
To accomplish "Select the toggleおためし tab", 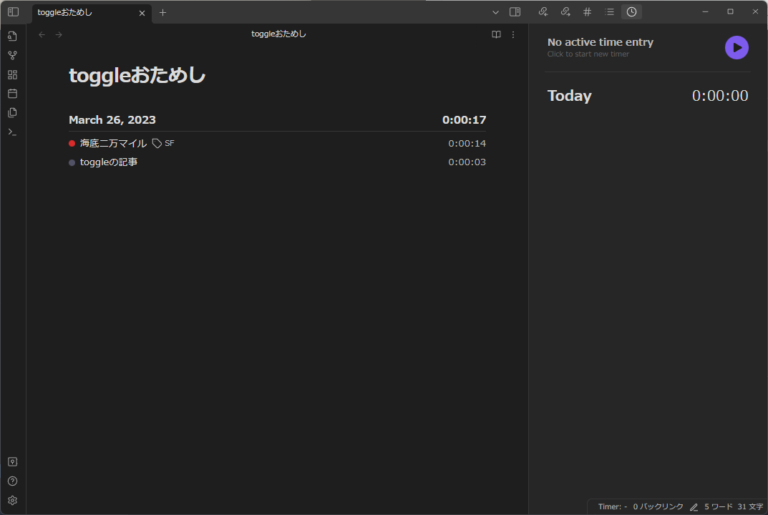I will coord(80,12).
